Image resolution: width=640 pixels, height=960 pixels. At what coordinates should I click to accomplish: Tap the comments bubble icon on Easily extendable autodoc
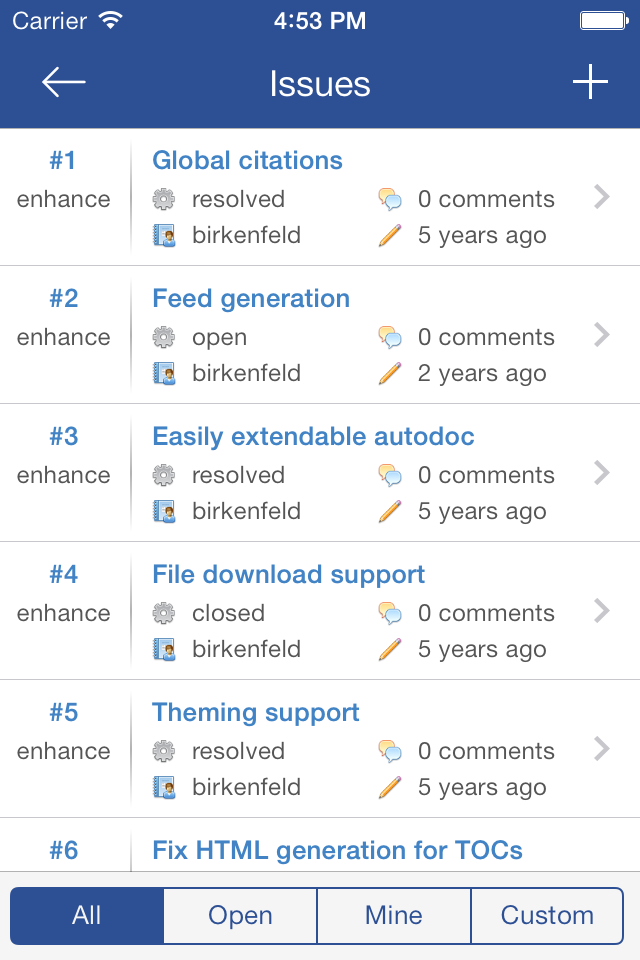390,475
